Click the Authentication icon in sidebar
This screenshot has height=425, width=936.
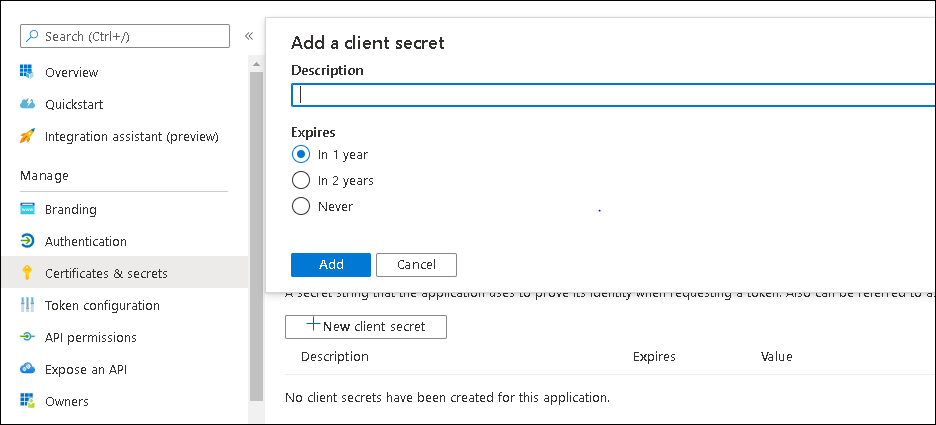tap(27, 241)
